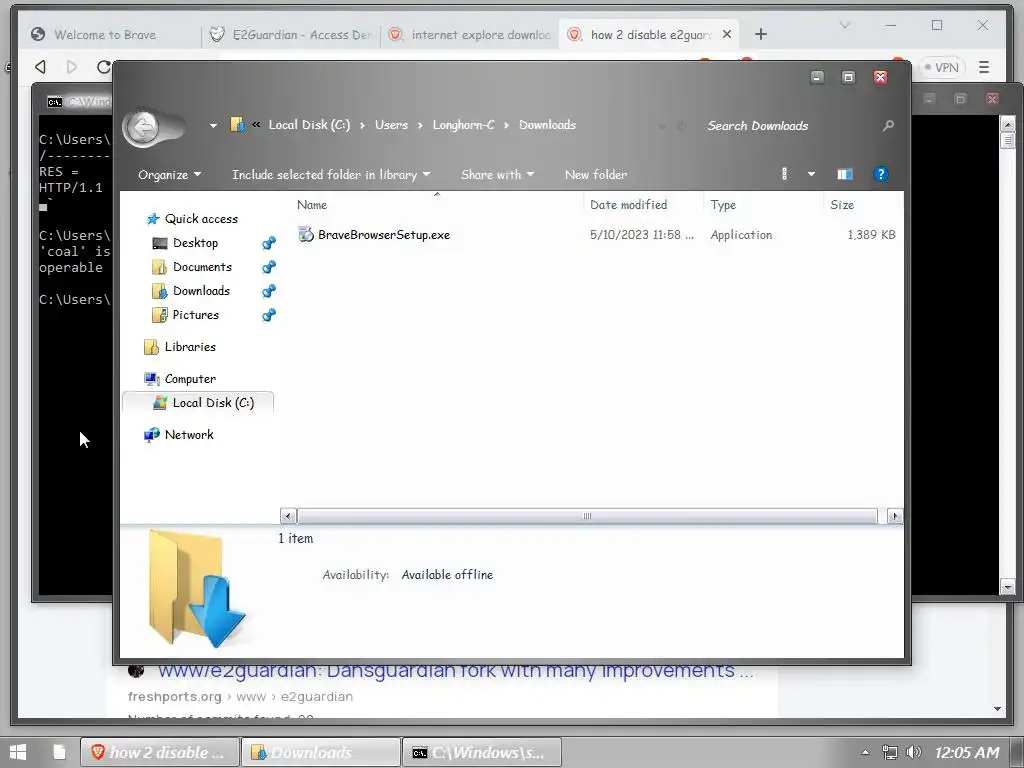Click horizontal scrollbar left arrow
Screen dimensions: 1024x768
click(x=288, y=516)
